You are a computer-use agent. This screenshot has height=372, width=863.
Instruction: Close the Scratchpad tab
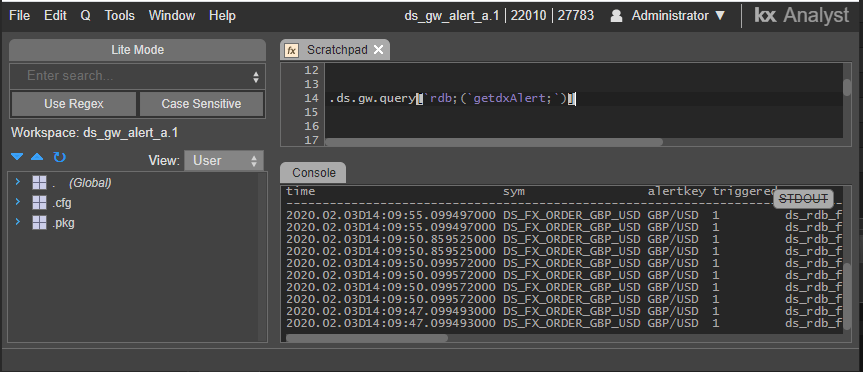coord(378,50)
